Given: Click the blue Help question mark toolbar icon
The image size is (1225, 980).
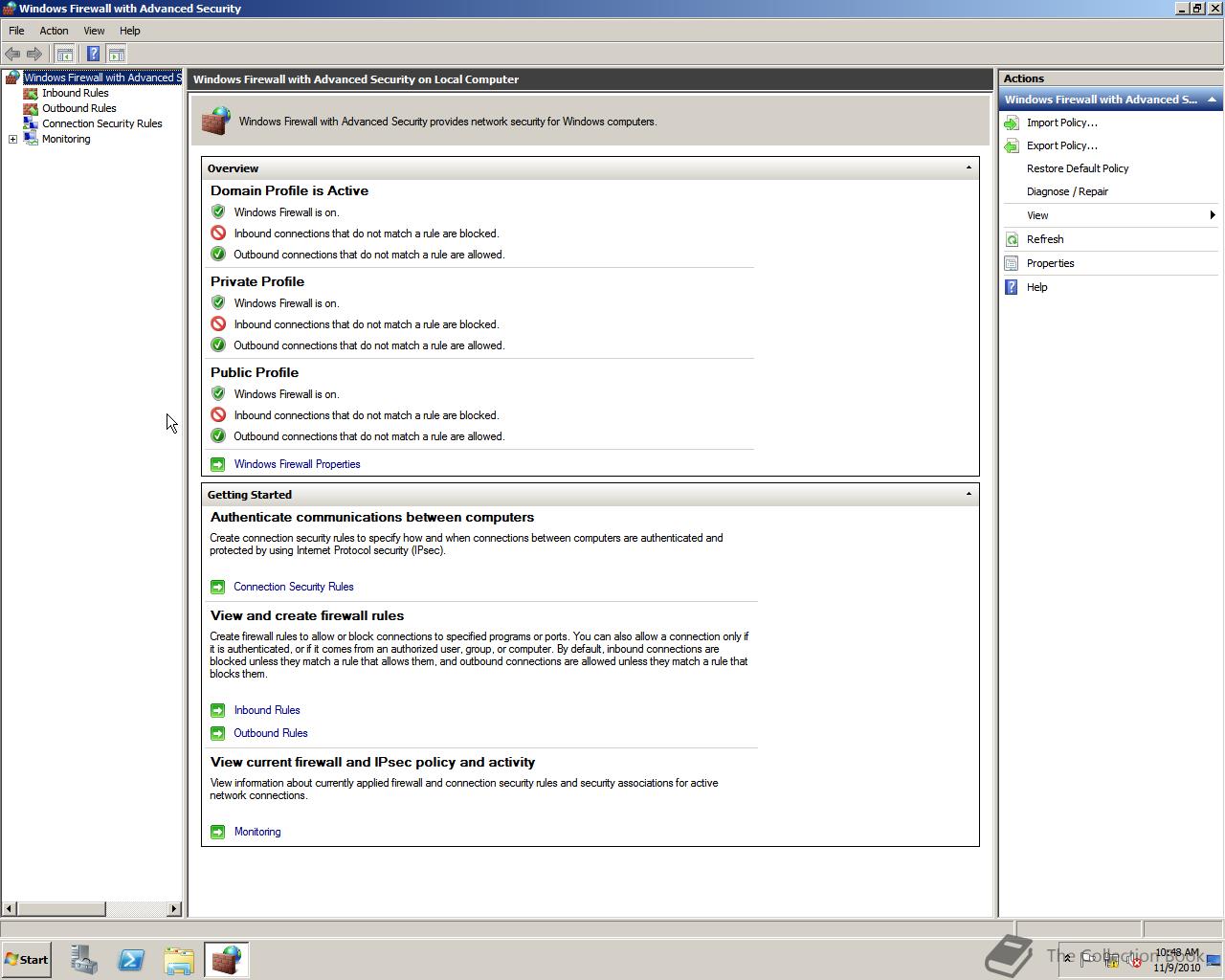Looking at the screenshot, I should point(93,55).
